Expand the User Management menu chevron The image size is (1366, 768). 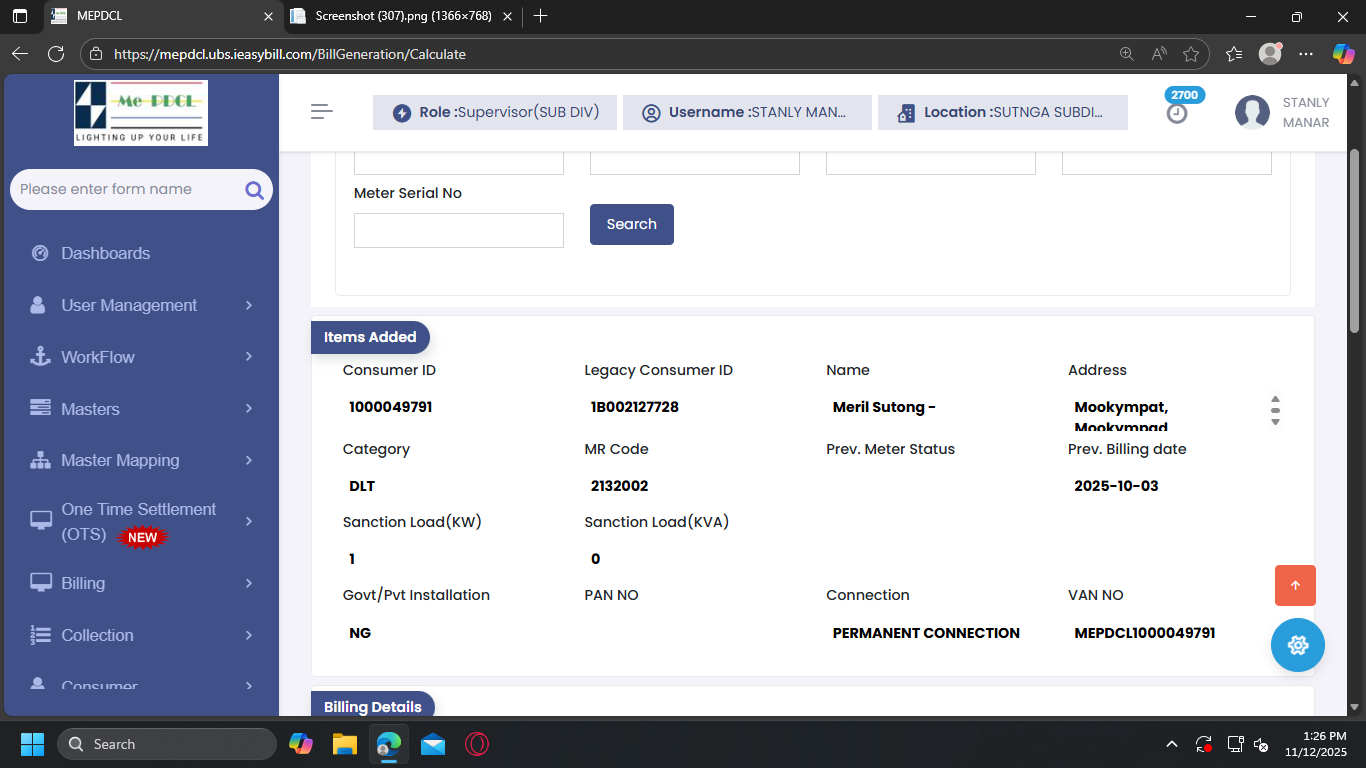(x=249, y=305)
